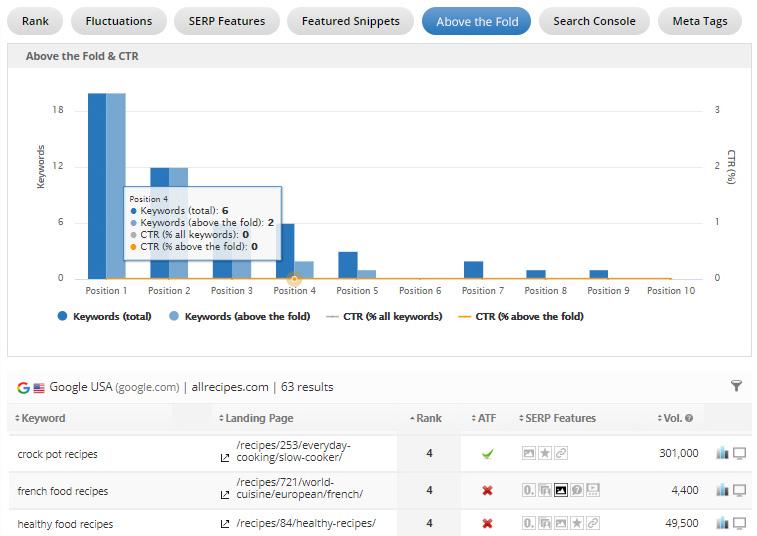Screen dimensions: 757x536
Task: Click star SERP feature in crock pot row
Action: [x=545, y=454]
